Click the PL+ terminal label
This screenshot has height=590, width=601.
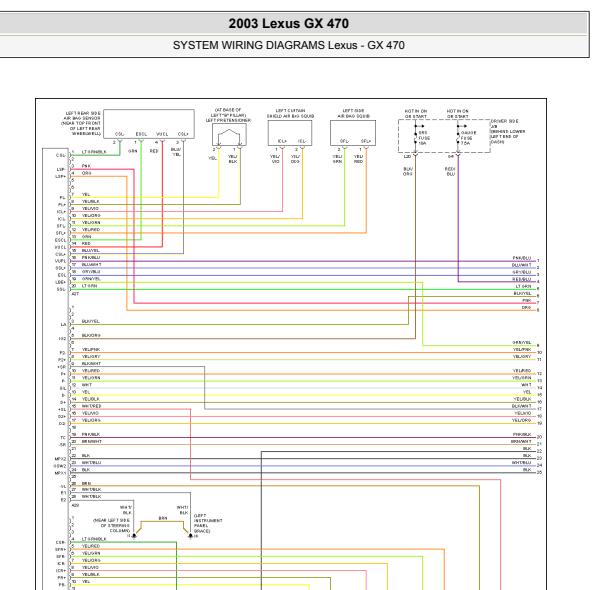tap(62, 205)
